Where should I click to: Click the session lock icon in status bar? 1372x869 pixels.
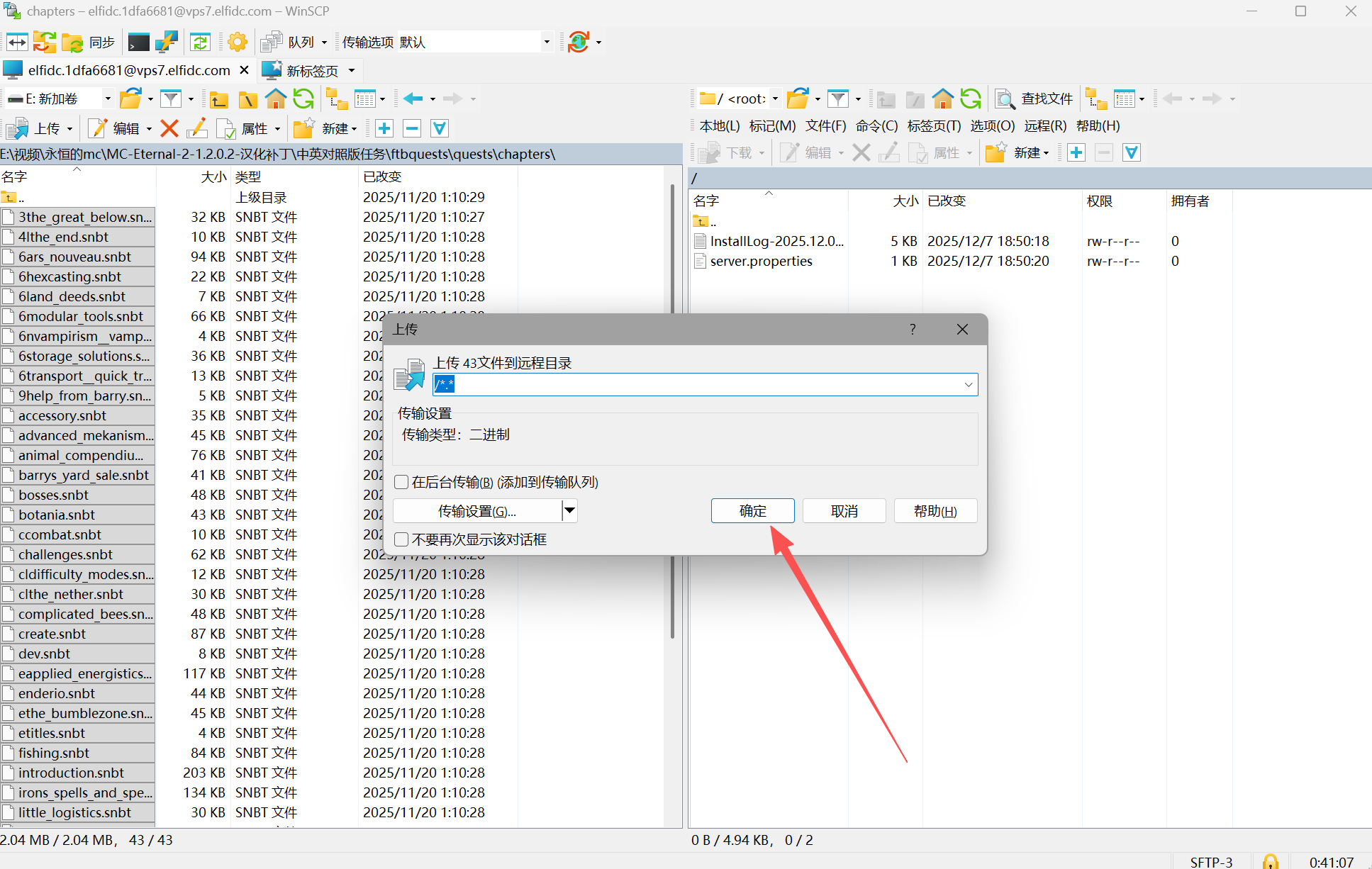coord(1271,861)
